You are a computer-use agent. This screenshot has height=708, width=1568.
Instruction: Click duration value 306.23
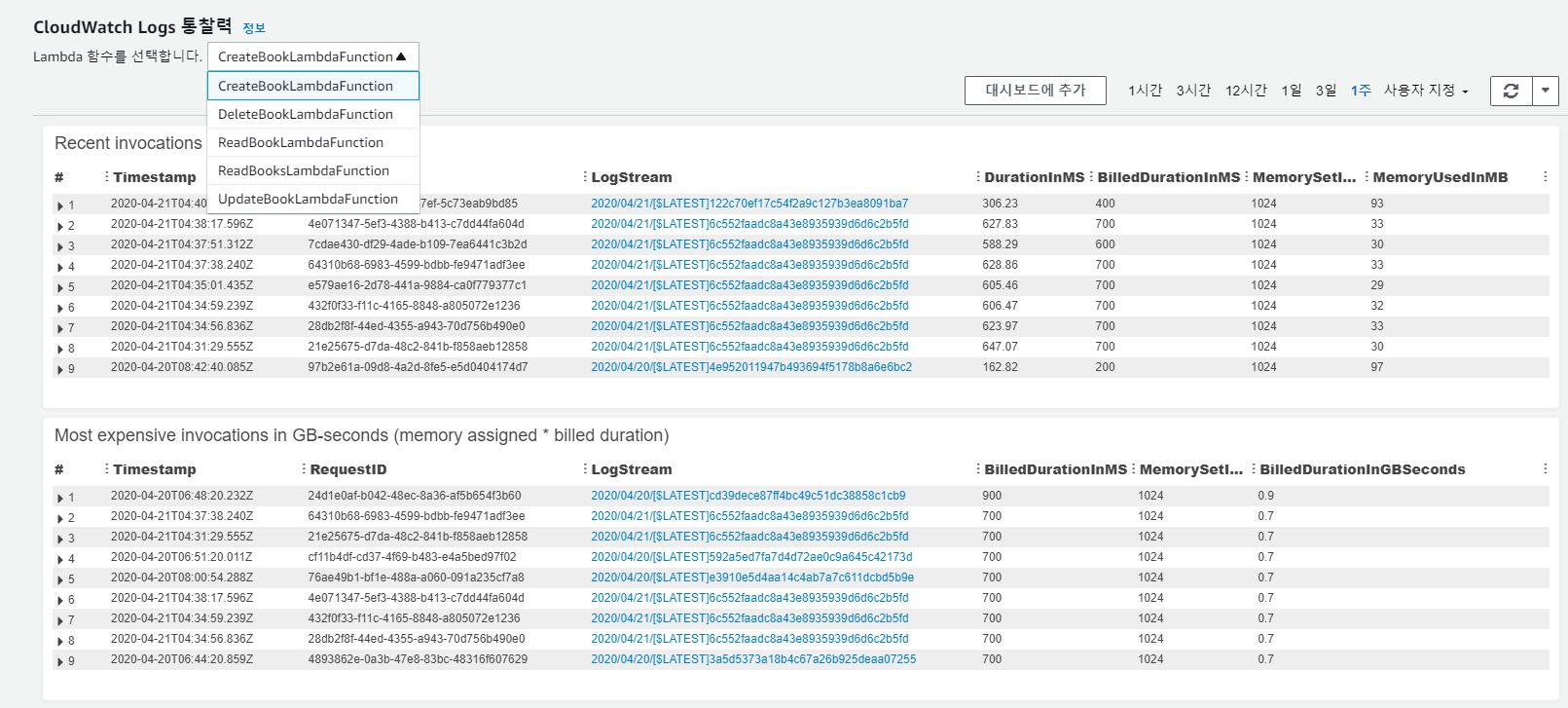point(1000,204)
